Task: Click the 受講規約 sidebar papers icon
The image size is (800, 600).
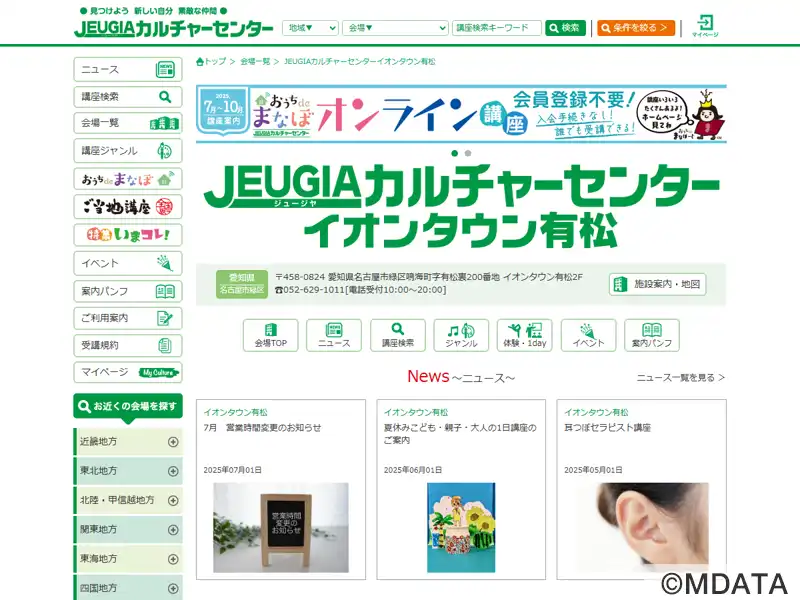Action: click(165, 345)
